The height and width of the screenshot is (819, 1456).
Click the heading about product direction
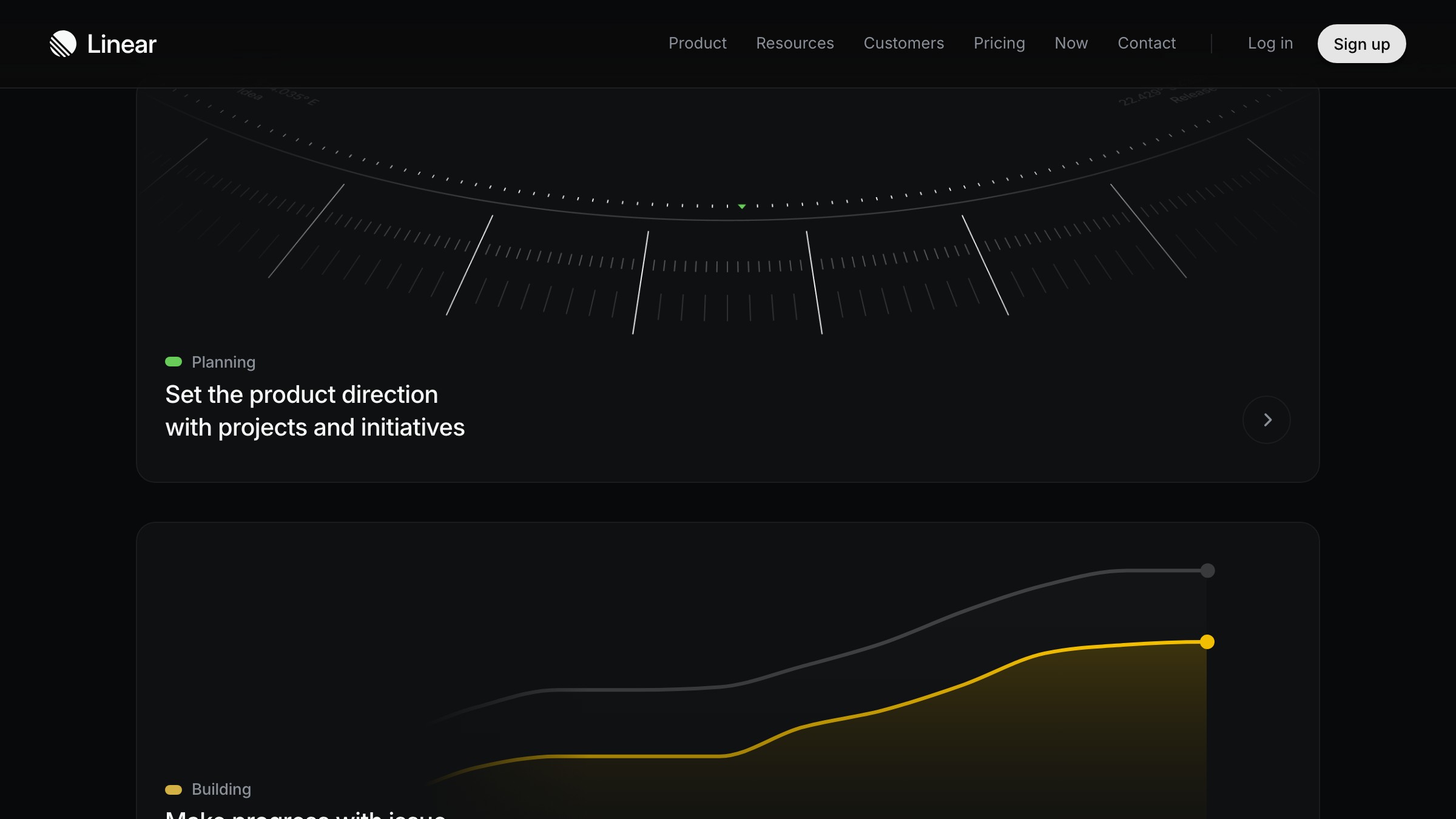pos(315,411)
